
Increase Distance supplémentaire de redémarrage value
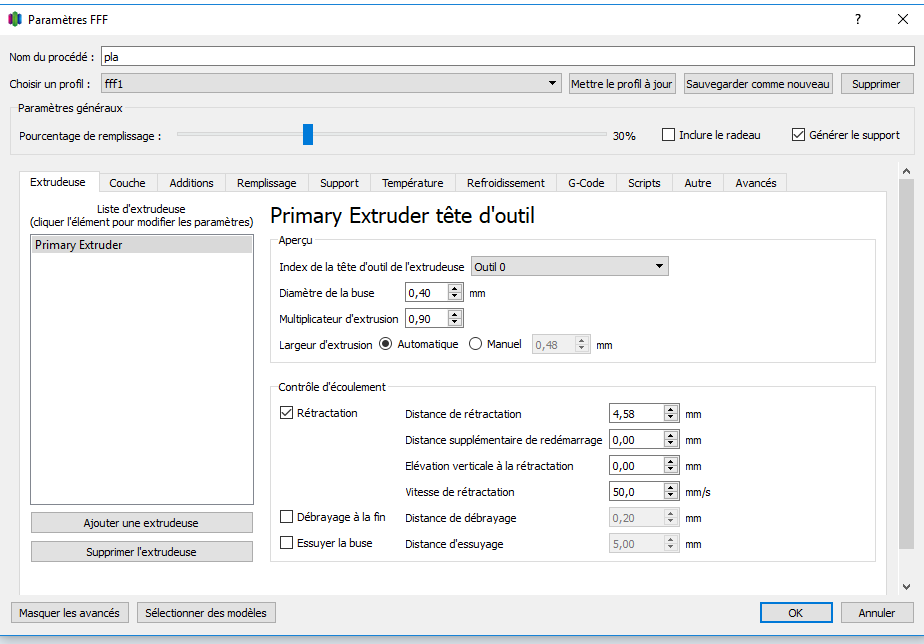671,435
